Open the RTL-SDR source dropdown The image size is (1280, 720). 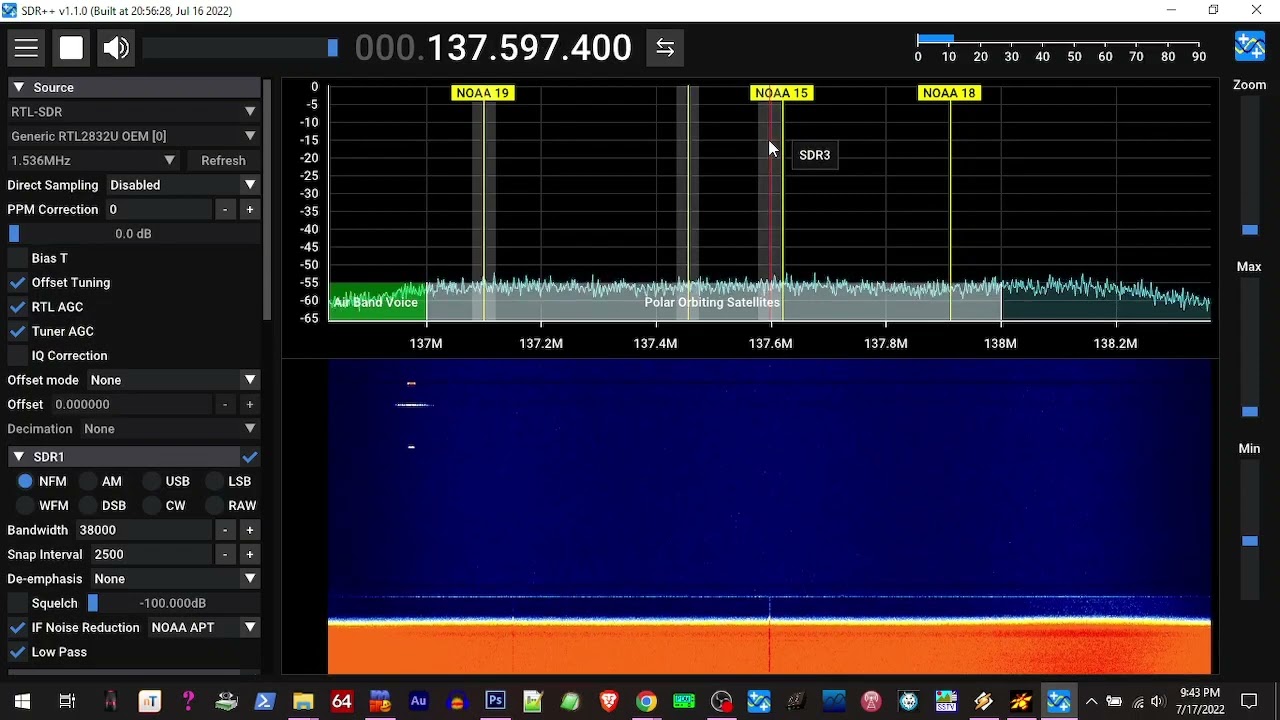(x=133, y=112)
